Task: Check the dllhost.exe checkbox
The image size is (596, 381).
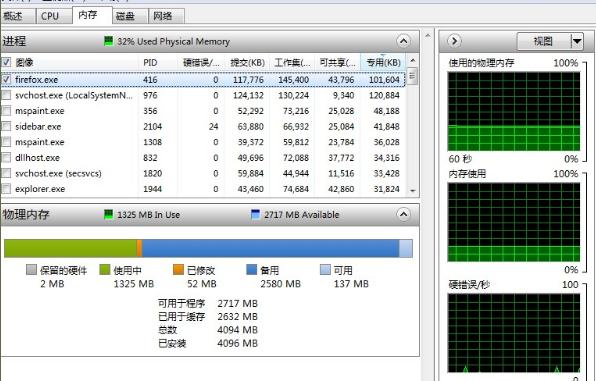Action: (6, 157)
